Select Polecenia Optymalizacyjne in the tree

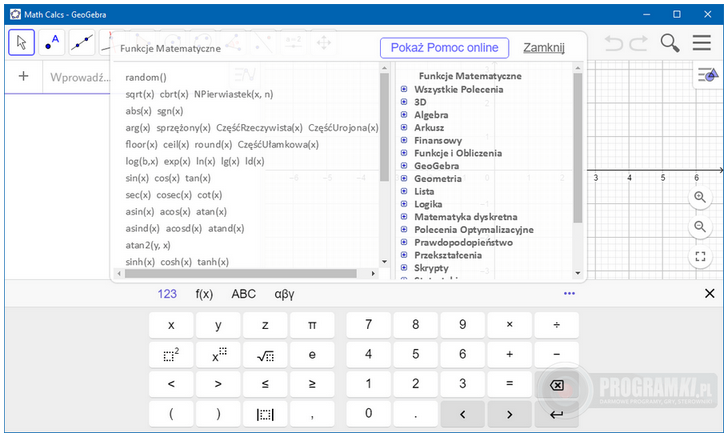474,229
